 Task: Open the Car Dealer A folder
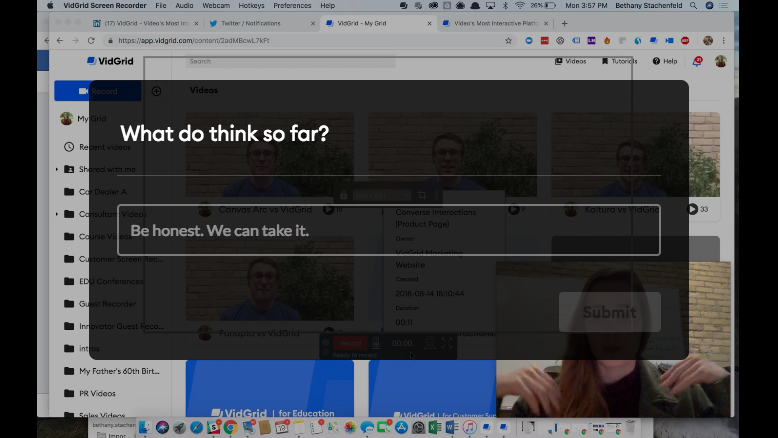(95, 191)
